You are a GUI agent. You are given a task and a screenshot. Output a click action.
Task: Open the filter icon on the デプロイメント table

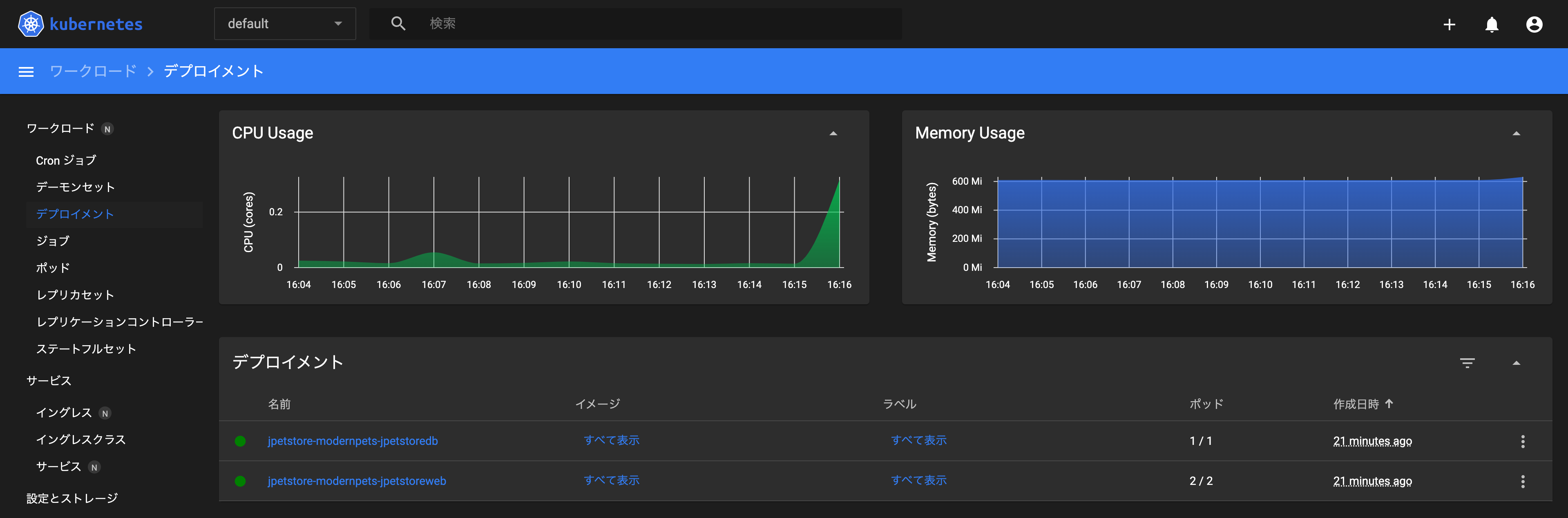[x=1467, y=363]
